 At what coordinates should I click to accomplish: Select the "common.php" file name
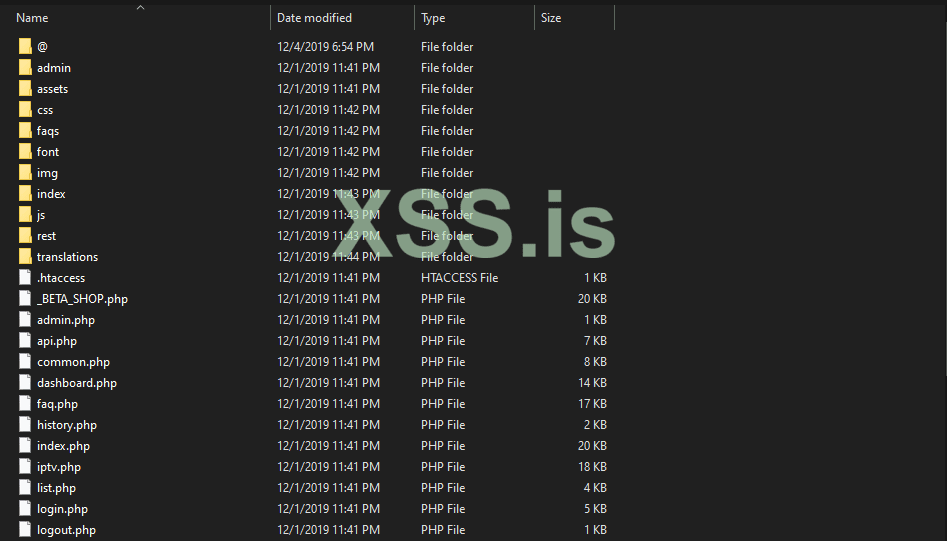click(73, 362)
